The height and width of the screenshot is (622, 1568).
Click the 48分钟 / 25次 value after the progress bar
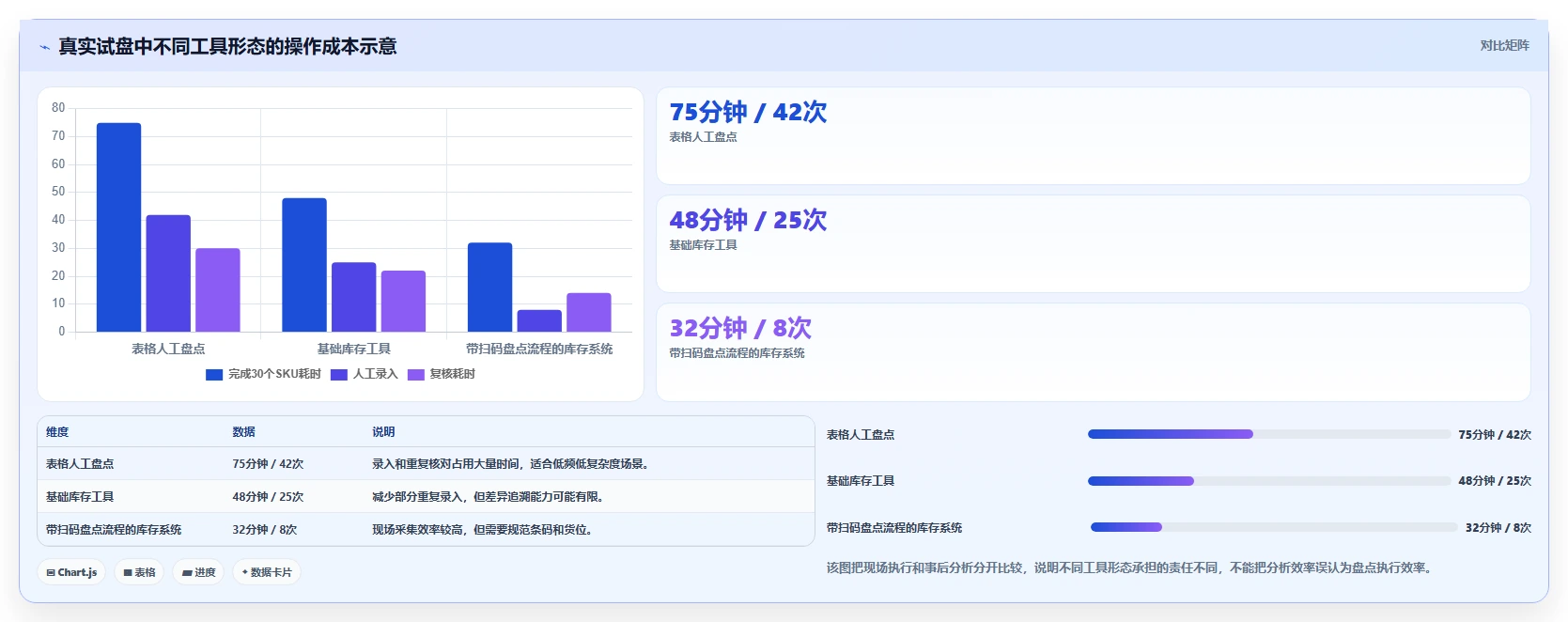1495,481
